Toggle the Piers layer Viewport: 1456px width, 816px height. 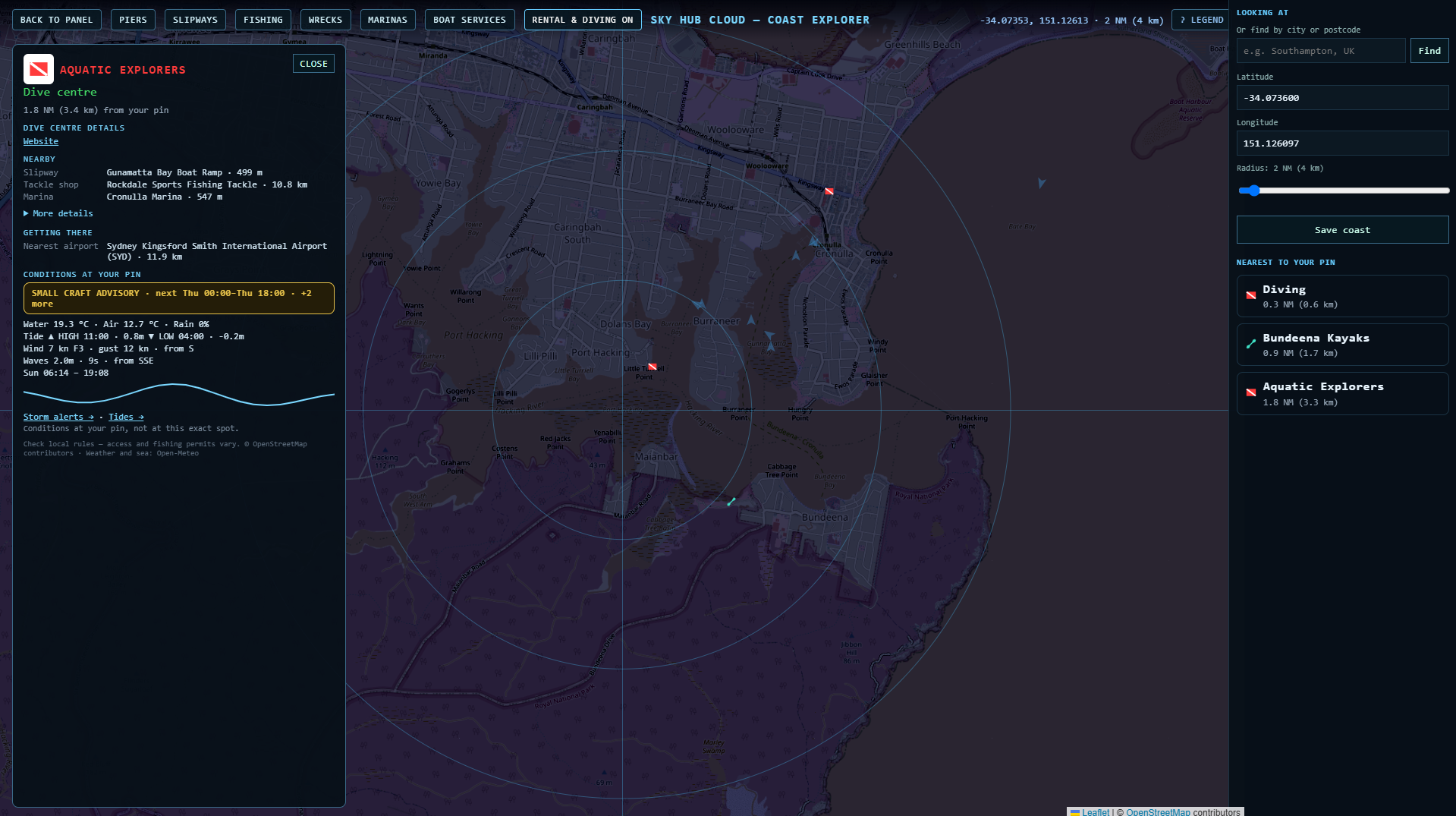point(133,20)
